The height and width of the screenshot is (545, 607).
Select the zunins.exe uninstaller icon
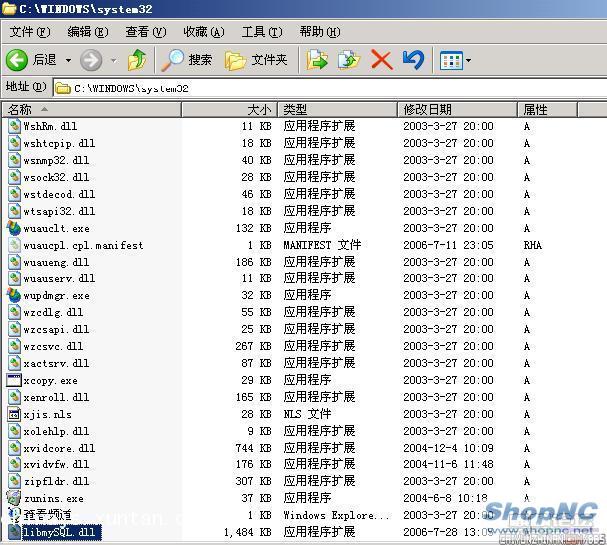(14, 499)
